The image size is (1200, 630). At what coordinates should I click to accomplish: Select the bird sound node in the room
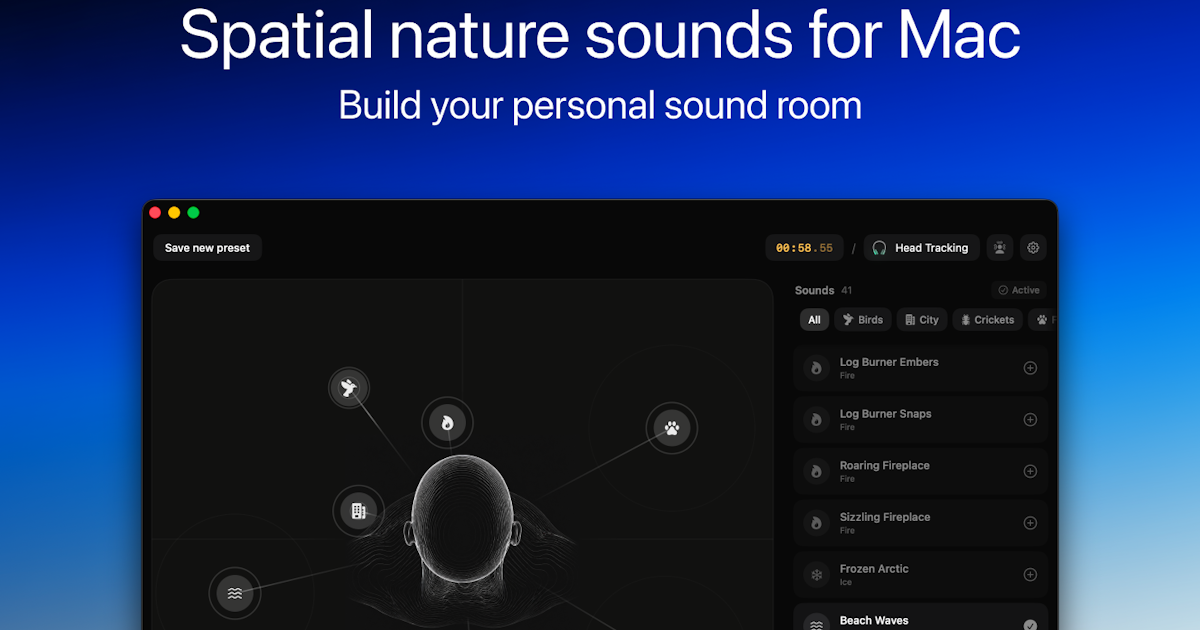349,387
